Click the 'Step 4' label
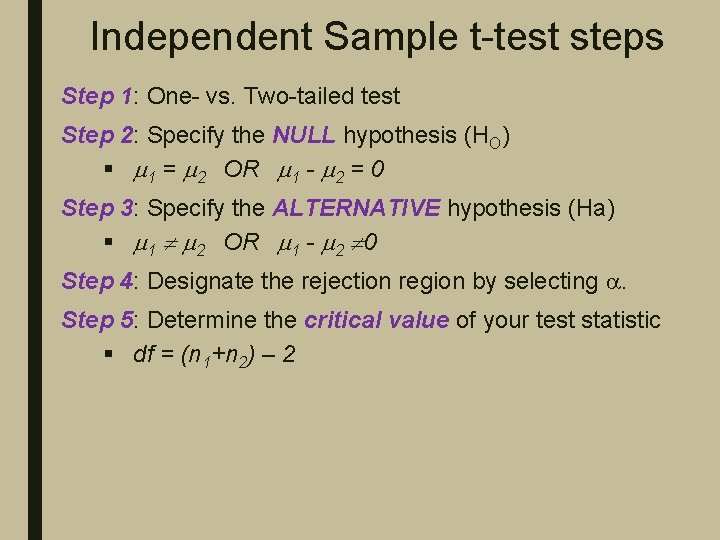The width and height of the screenshot is (720, 540). 97,282
